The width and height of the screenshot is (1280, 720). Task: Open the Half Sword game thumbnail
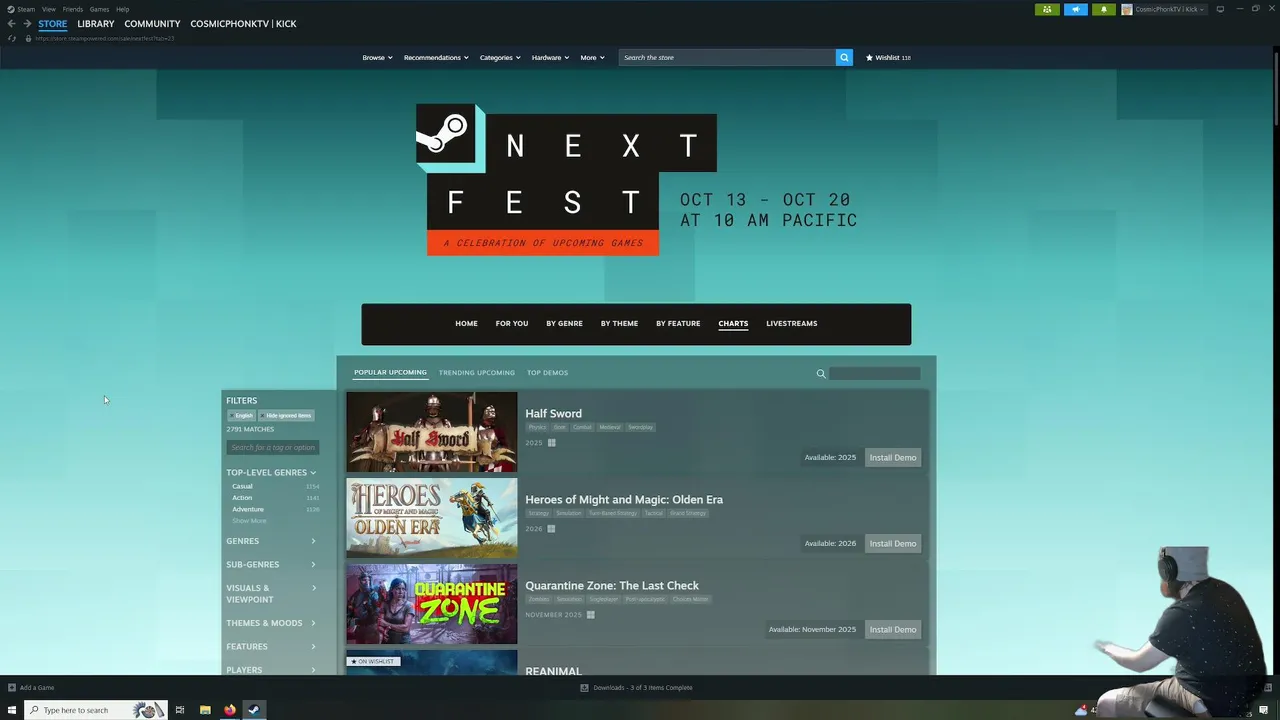[432, 432]
